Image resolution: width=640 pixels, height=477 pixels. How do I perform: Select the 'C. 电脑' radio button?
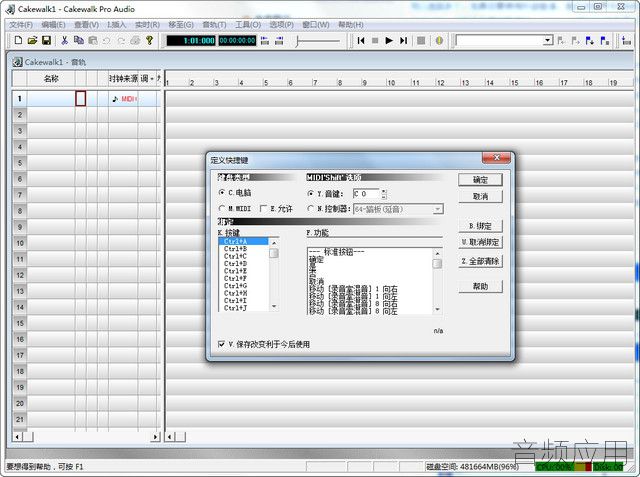(222, 192)
